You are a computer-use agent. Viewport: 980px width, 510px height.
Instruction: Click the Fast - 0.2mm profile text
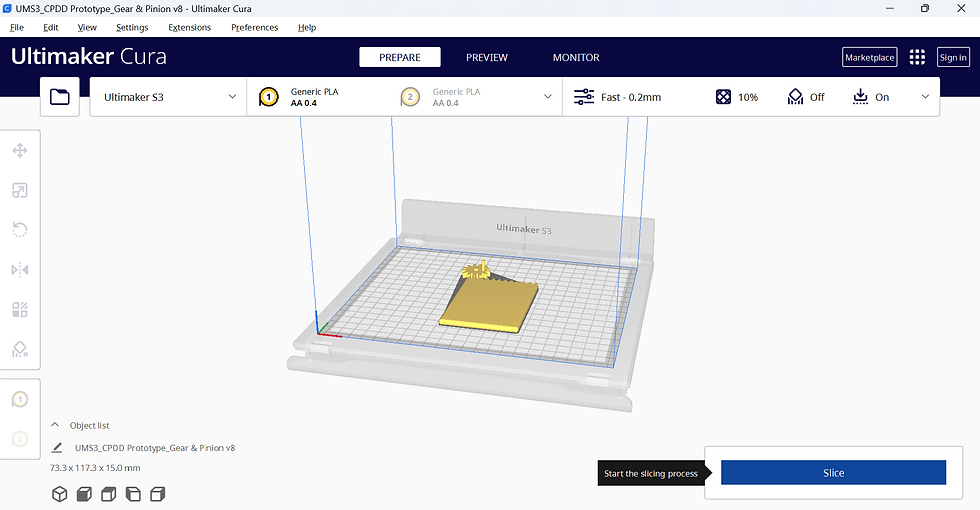point(631,97)
